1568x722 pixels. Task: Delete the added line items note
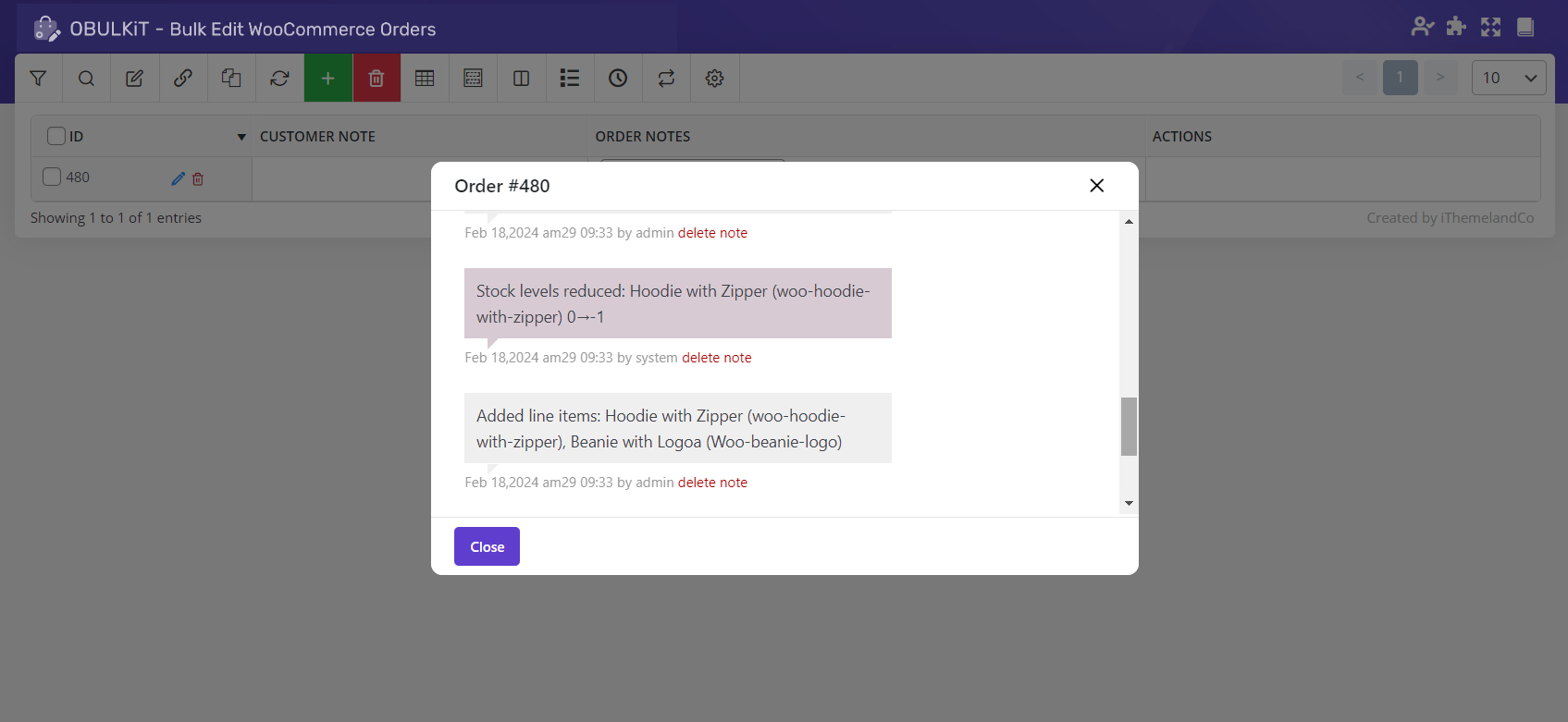[x=712, y=483]
